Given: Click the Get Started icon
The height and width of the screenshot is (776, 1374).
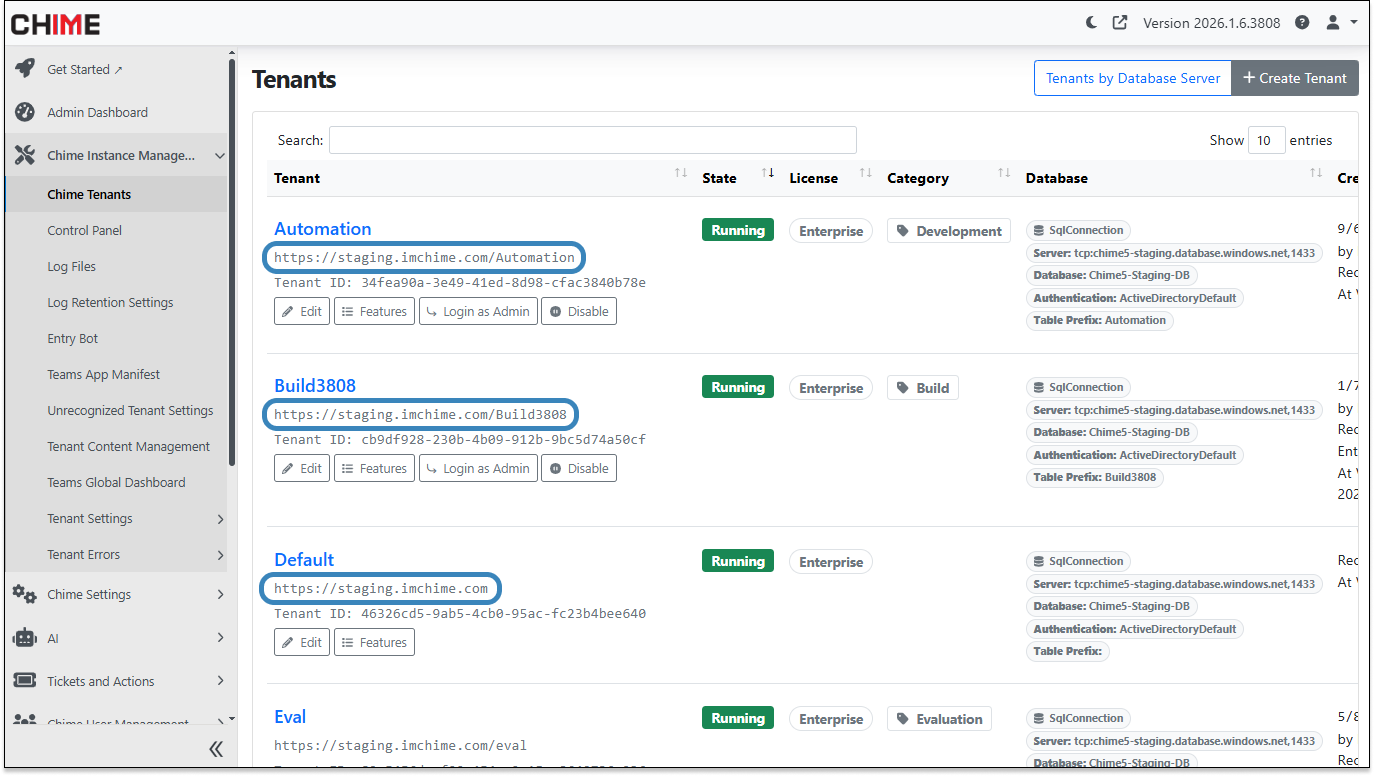Looking at the screenshot, I should click(24, 69).
